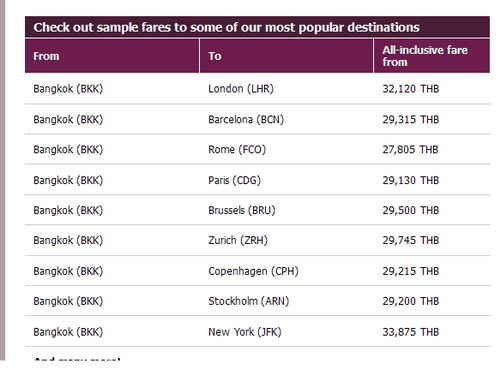
Task: Click the 27,805 THB fare
Action: pos(410,149)
